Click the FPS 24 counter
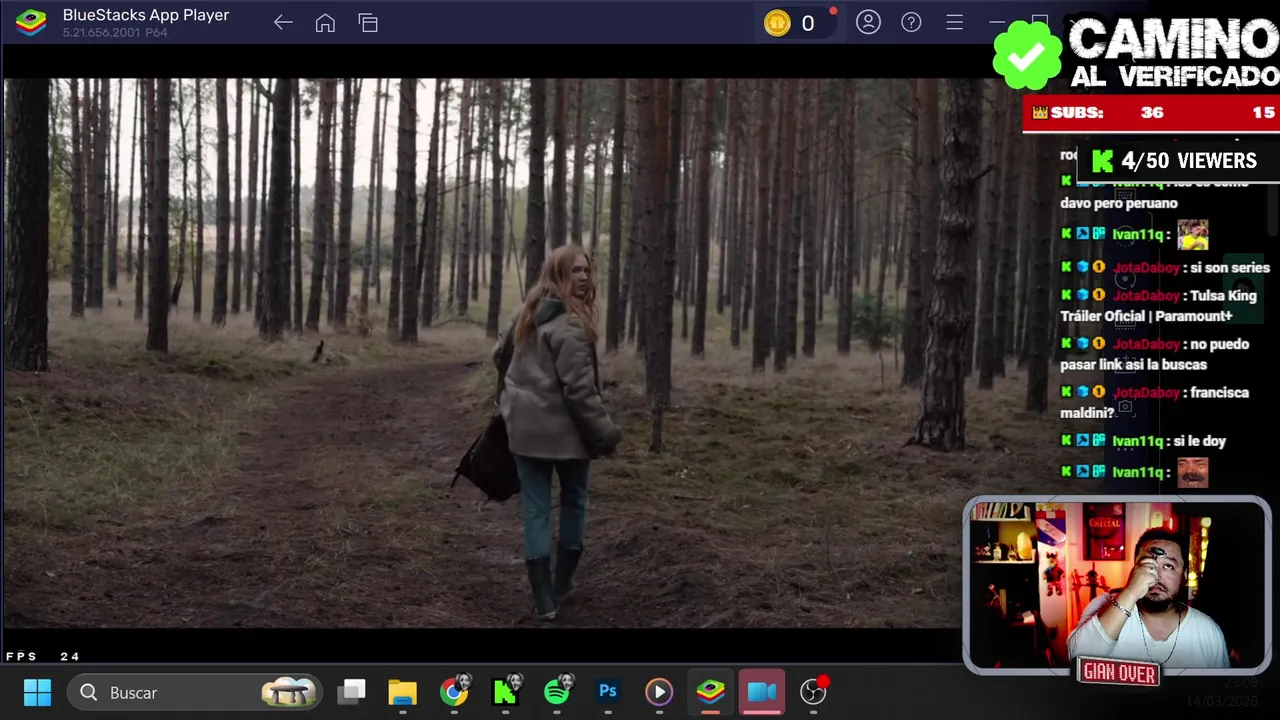Screen dimensions: 1280x720 43,656
